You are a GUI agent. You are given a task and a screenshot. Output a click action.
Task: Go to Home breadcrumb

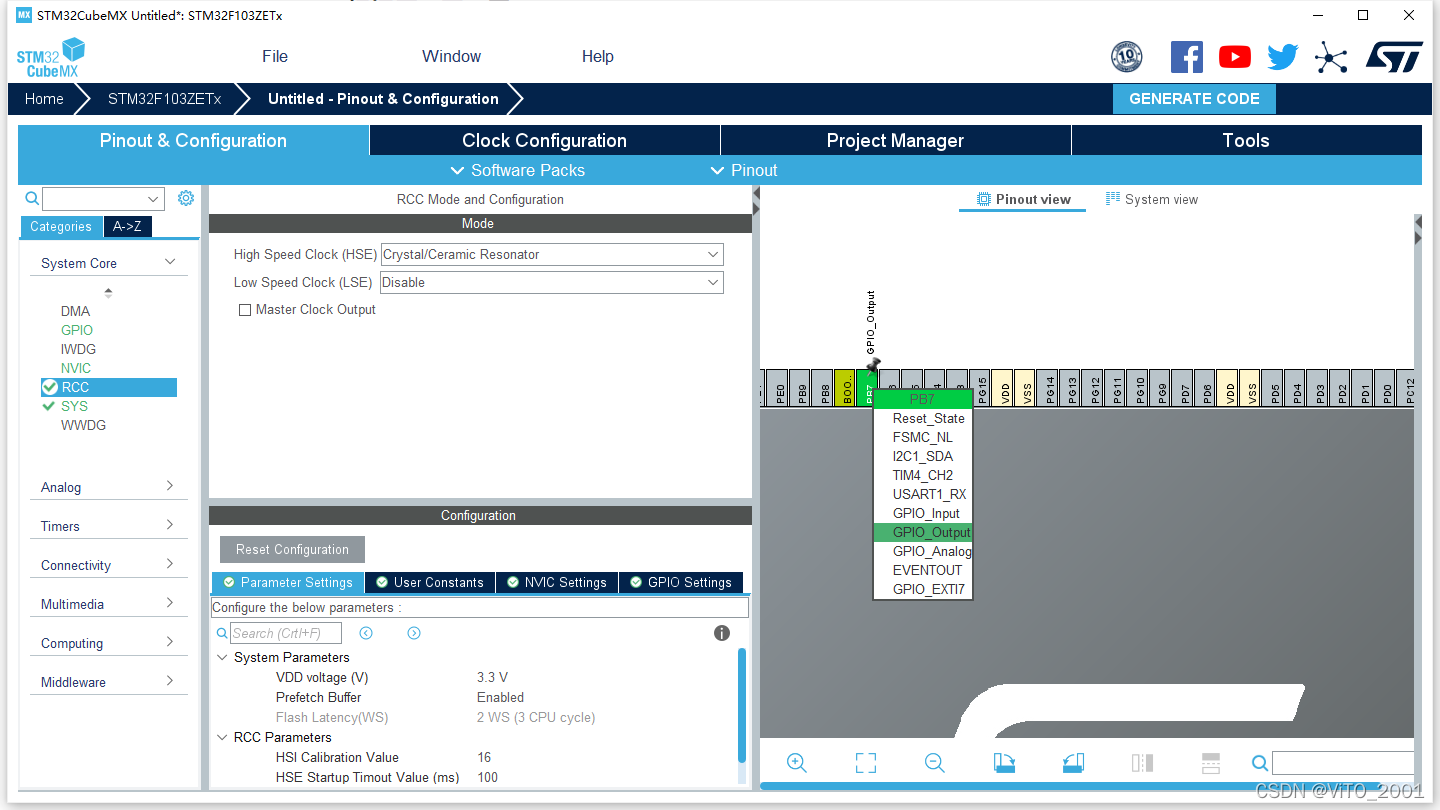click(x=44, y=99)
